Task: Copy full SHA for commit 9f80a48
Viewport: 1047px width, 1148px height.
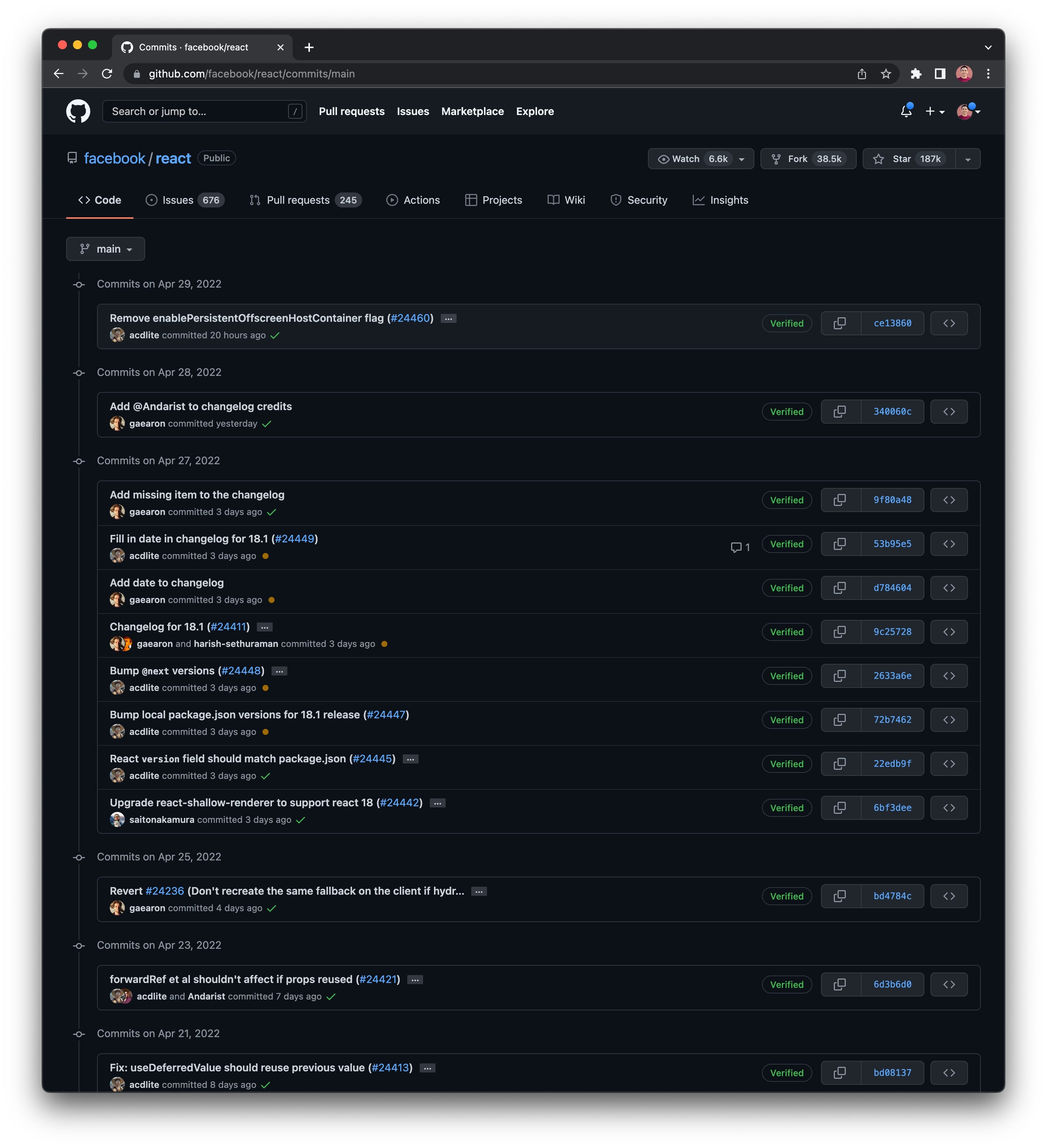Action: click(840, 500)
